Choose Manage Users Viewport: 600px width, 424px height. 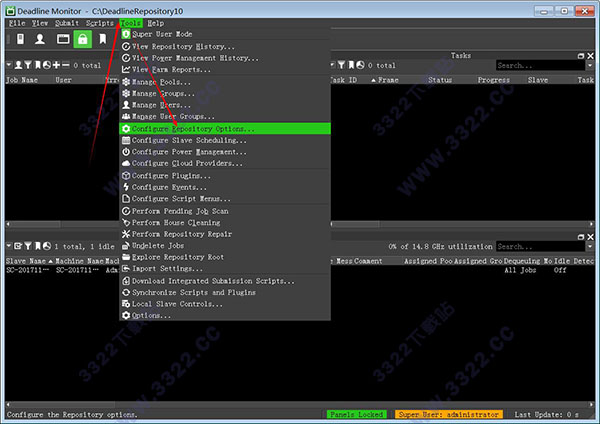(x=225, y=105)
